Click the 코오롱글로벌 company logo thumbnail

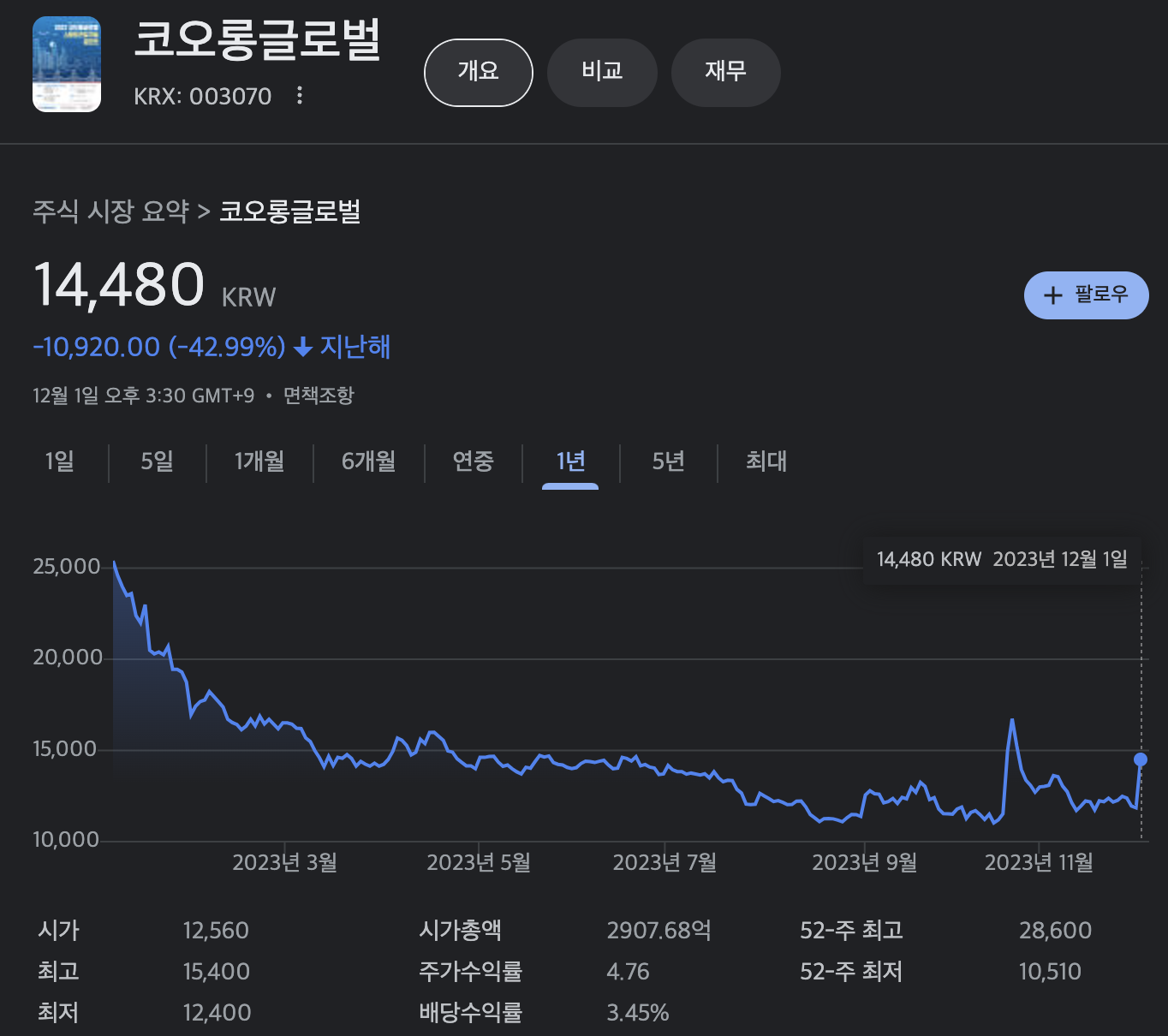point(67,64)
